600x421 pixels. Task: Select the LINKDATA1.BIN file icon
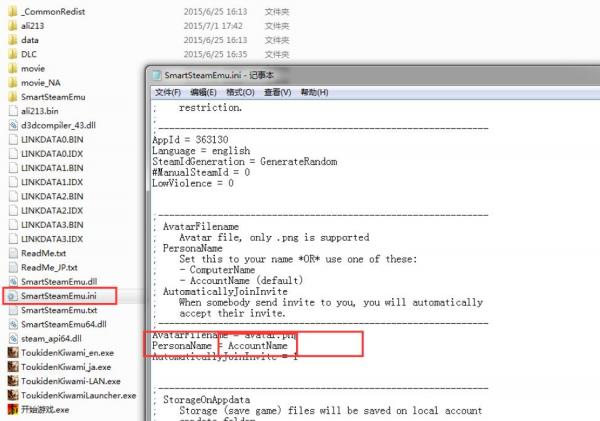click(x=13, y=168)
